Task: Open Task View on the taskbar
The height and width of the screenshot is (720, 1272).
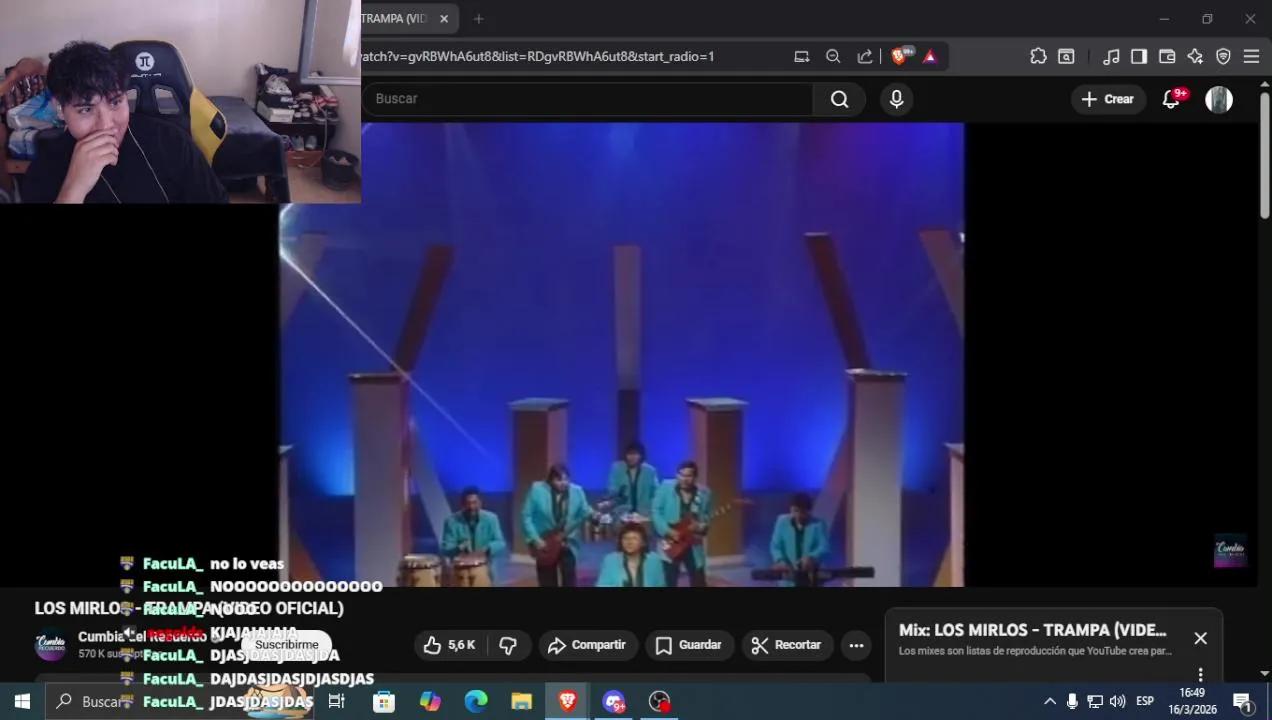Action: 337,701
